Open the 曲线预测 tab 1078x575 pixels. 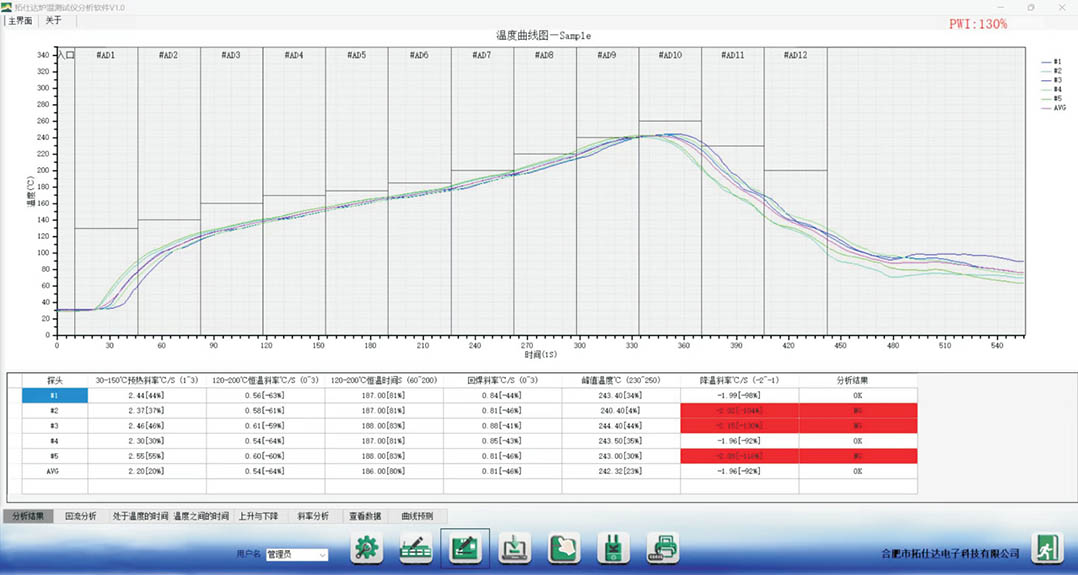pyautogui.click(x=417, y=517)
